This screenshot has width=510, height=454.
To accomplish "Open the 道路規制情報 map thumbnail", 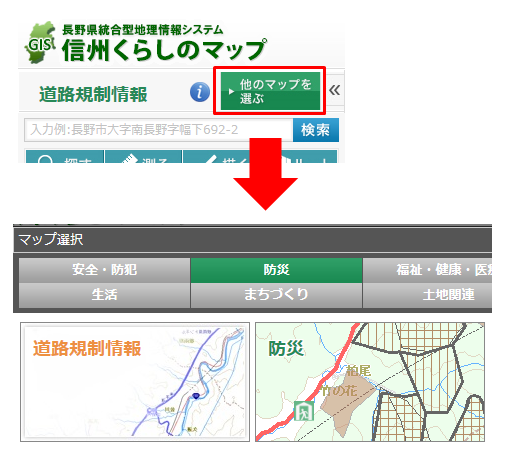I will pos(135,382).
